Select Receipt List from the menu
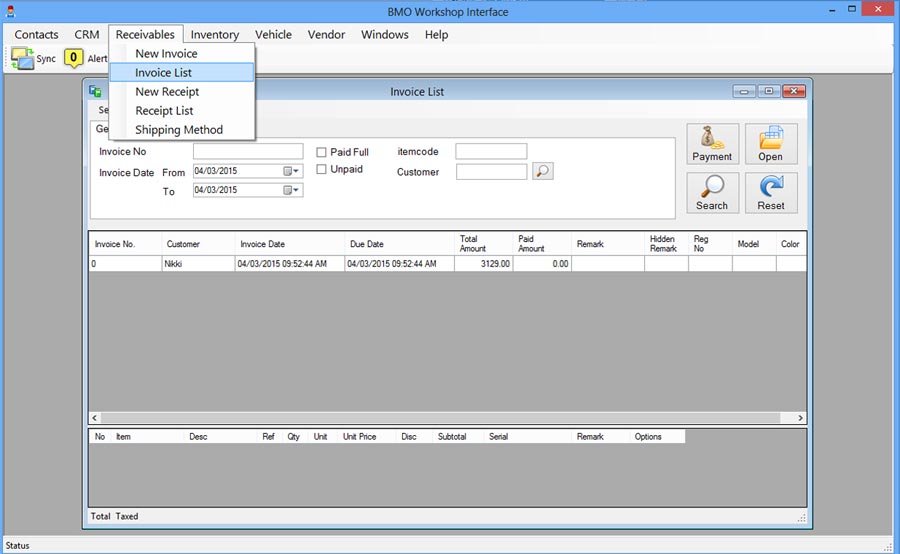Image resolution: width=900 pixels, height=554 pixels. pyautogui.click(x=181, y=111)
